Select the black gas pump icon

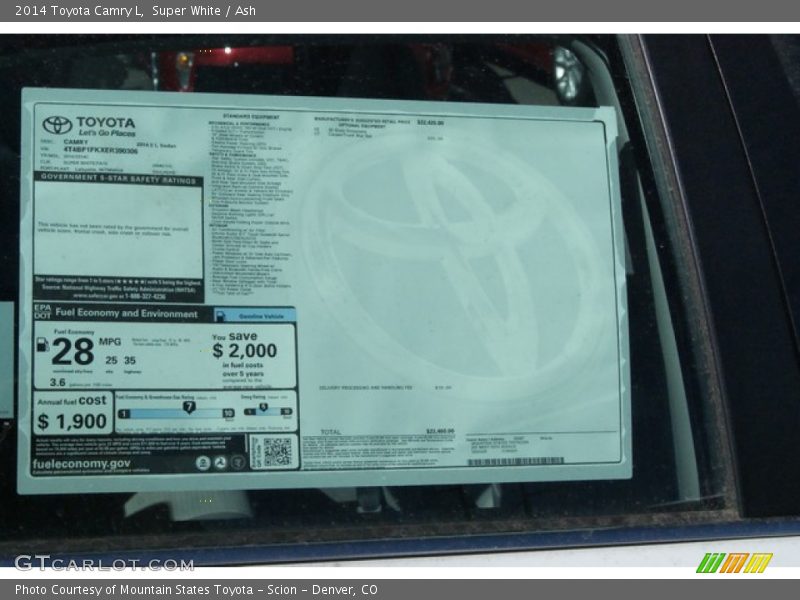tap(42, 344)
